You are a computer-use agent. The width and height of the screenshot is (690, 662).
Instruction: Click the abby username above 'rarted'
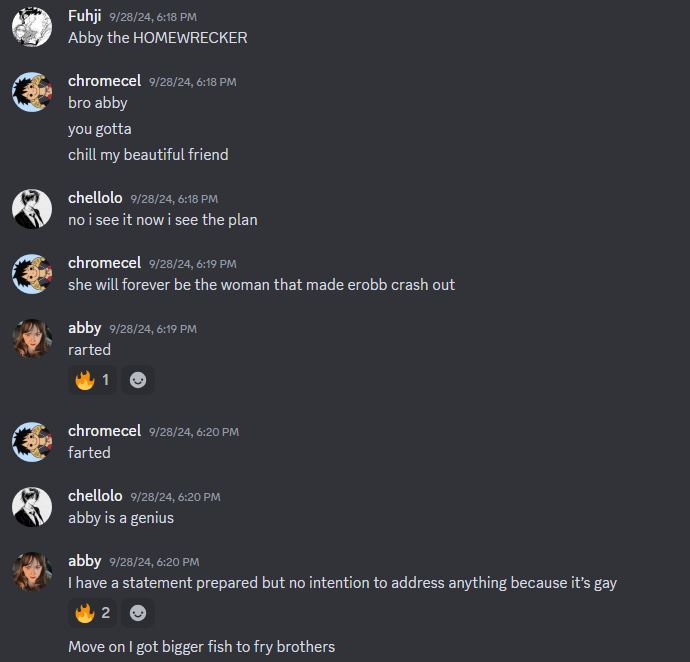(84, 328)
